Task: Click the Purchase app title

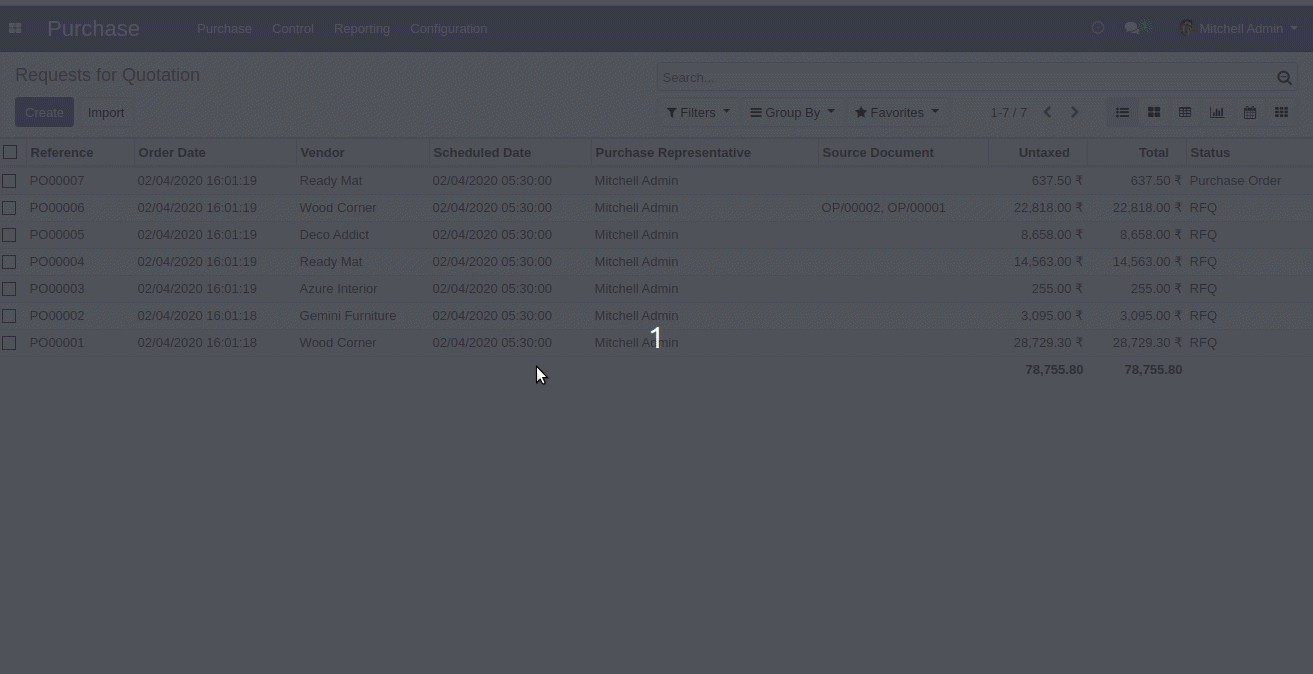Action: (x=93, y=28)
